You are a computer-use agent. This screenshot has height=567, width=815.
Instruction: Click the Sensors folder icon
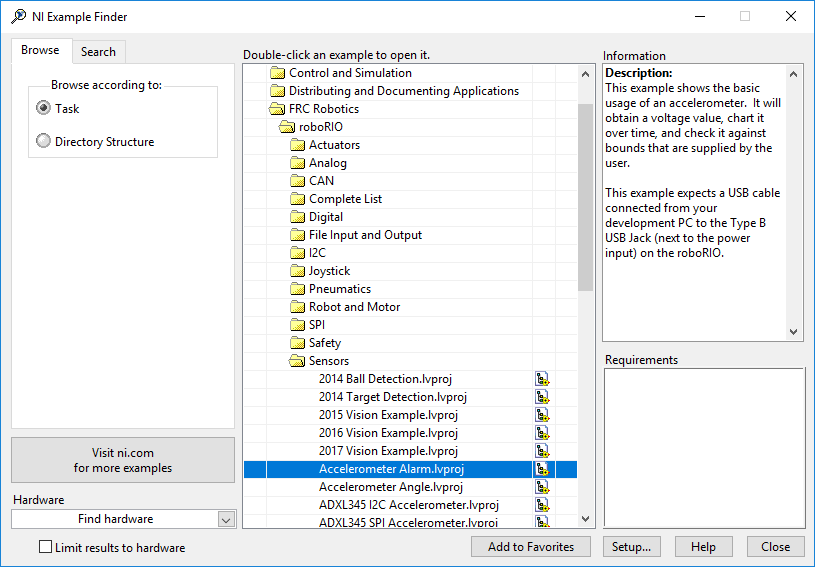297,361
